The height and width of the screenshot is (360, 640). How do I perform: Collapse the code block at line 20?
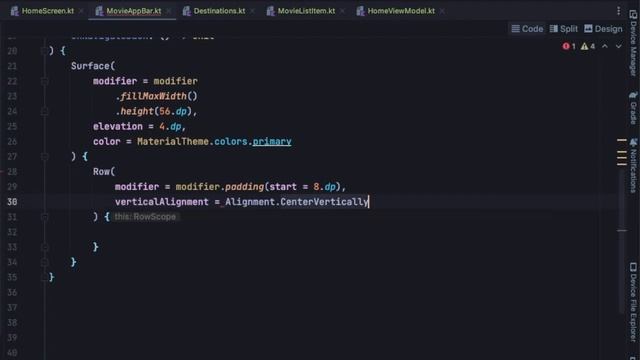[44, 51]
